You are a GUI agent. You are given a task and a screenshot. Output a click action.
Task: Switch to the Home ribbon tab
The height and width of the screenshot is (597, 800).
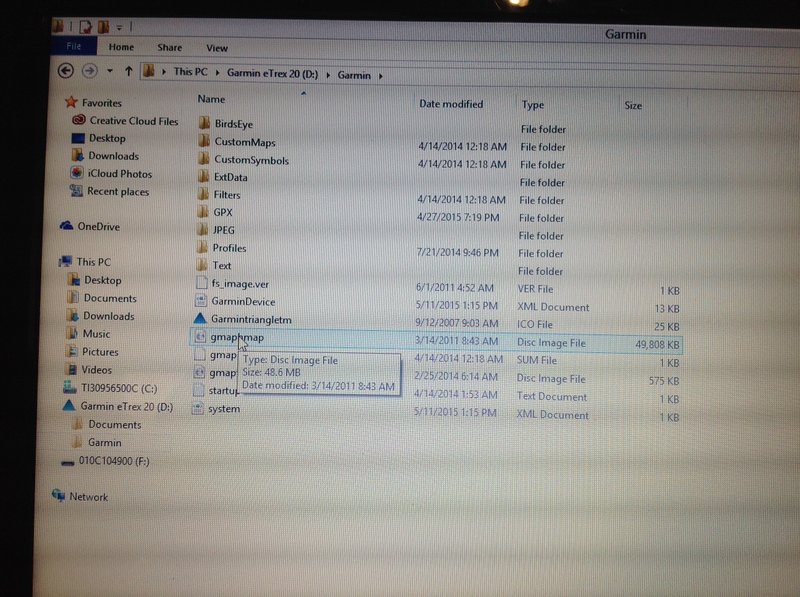click(x=121, y=47)
